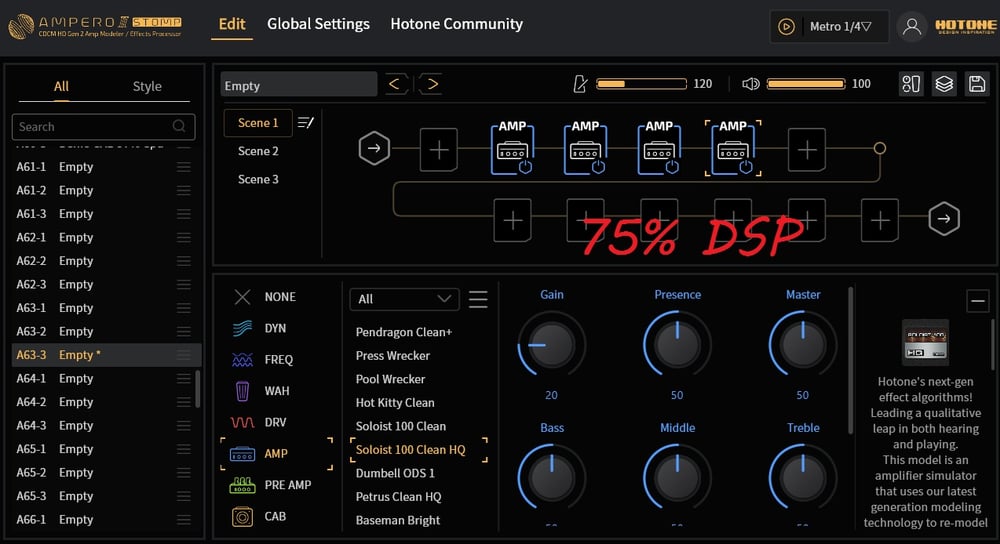Select the second AMP block in chain

pyautogui.click(x=585, y=148)
